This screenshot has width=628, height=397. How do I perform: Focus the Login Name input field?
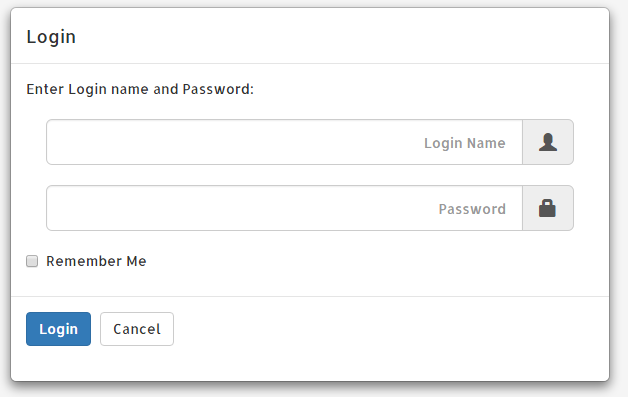pos(284,142)
